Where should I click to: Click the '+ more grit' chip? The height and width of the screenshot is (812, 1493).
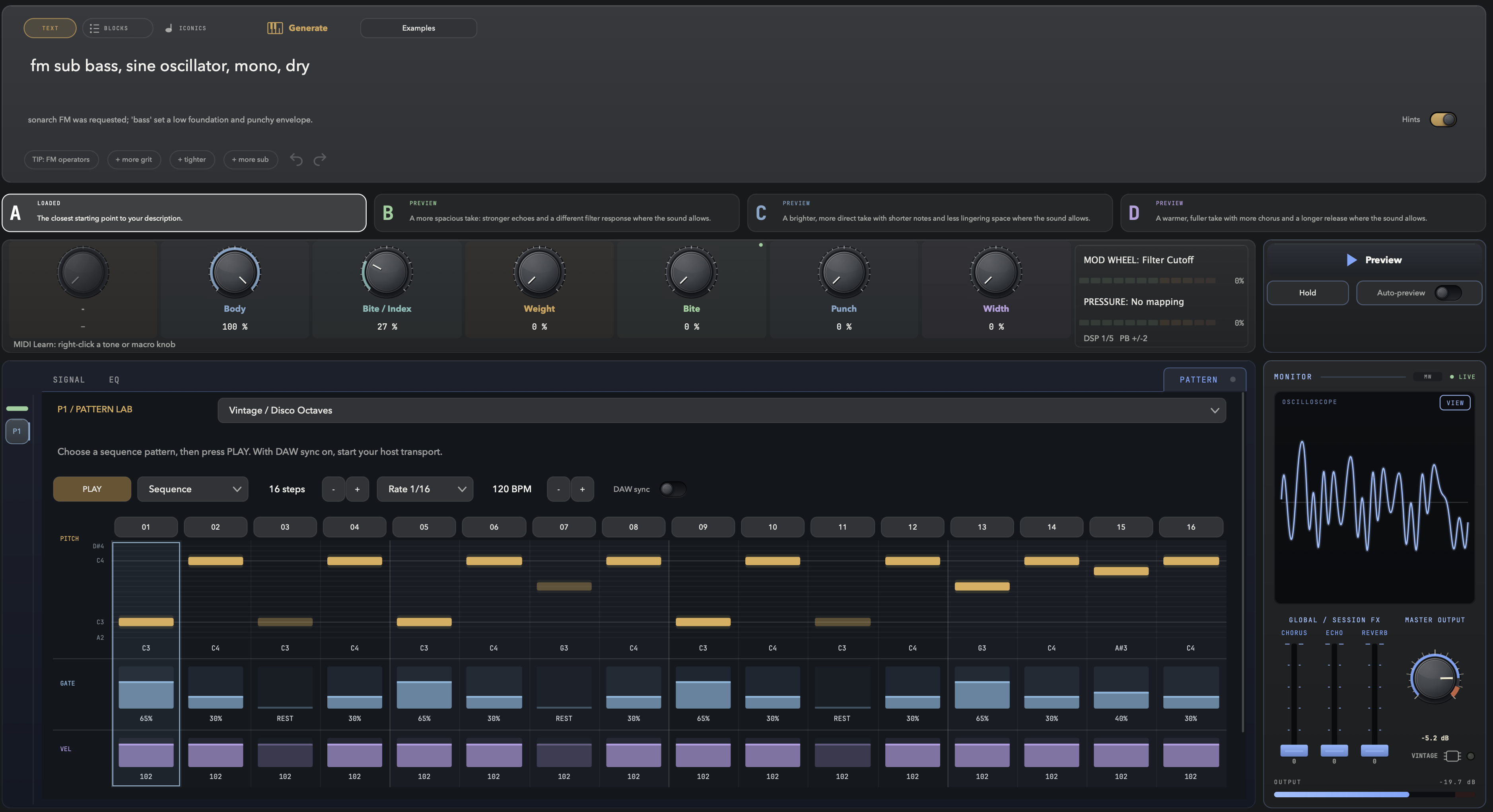[x=134, y=159]
